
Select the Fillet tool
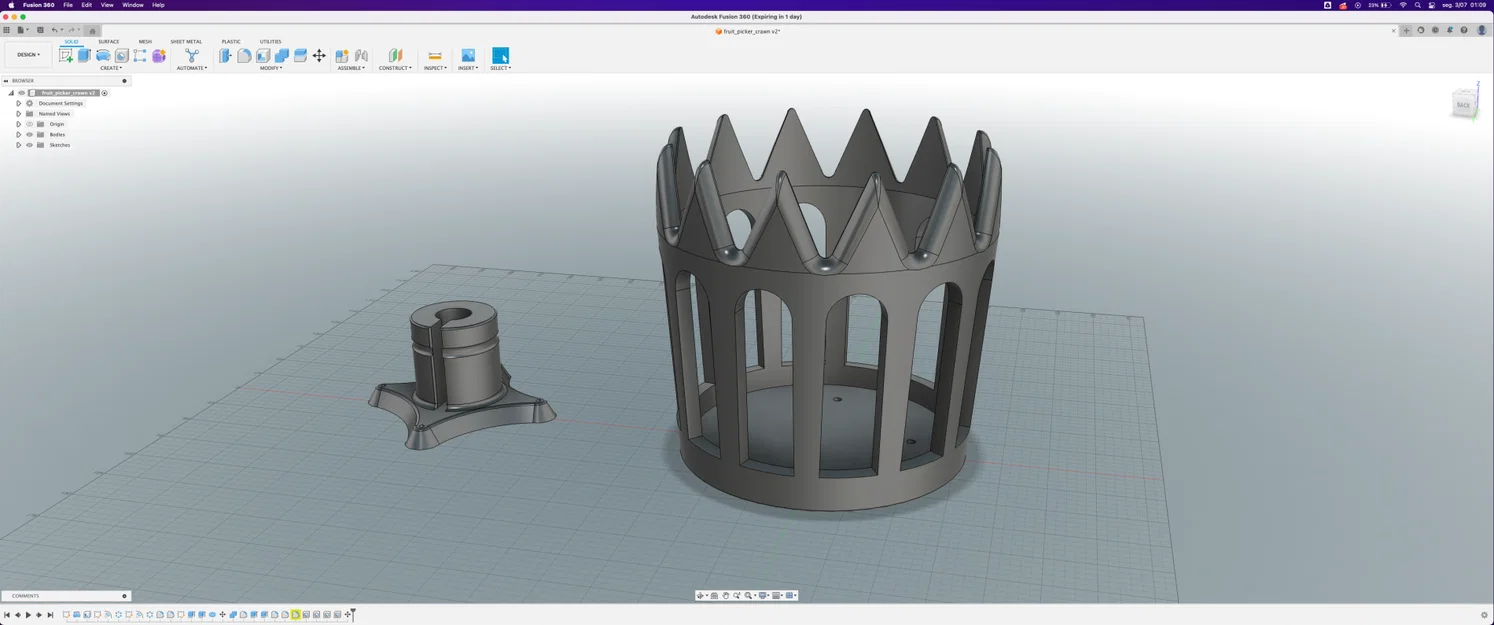click(244, 56)
